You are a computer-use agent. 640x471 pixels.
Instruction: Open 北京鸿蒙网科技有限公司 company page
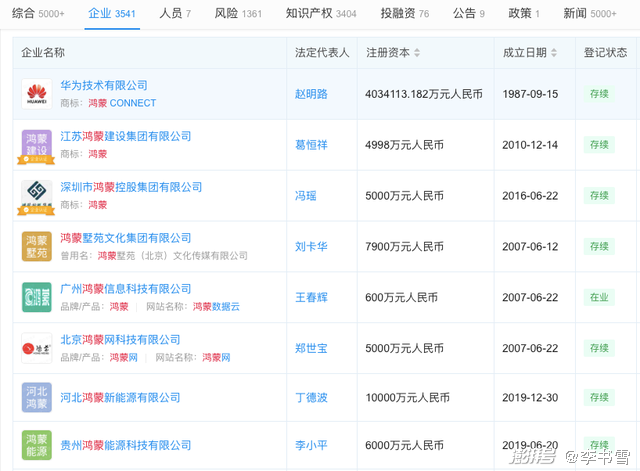(x=120, y=340)
